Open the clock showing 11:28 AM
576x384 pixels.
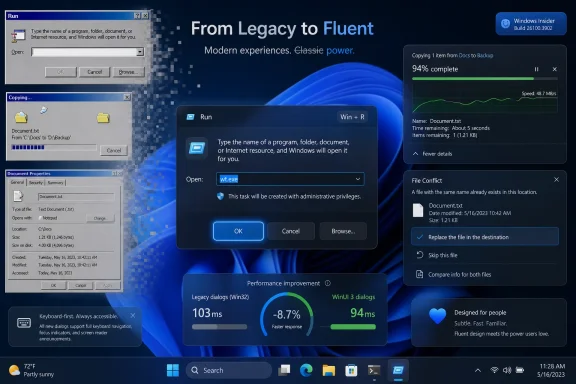click(552, 370)
